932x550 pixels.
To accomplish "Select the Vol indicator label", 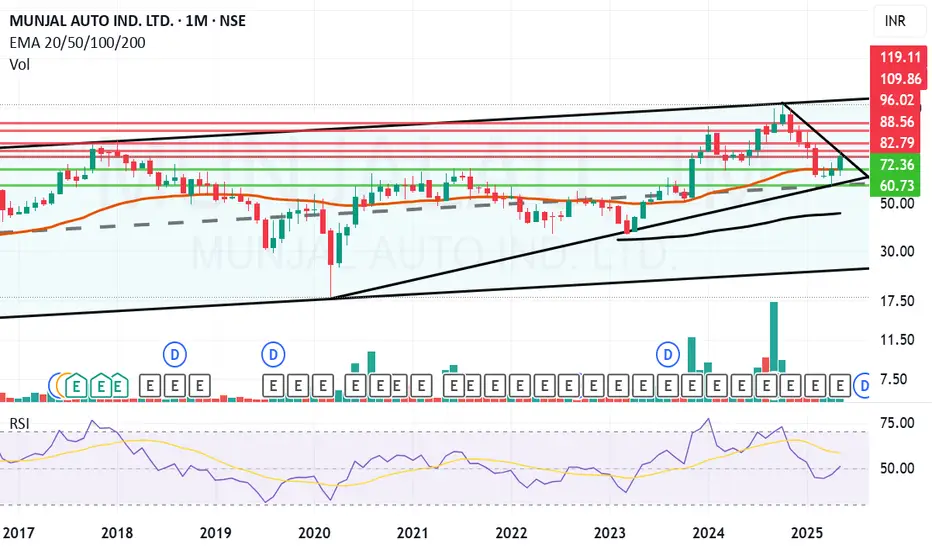I will (x=20, y=64).
